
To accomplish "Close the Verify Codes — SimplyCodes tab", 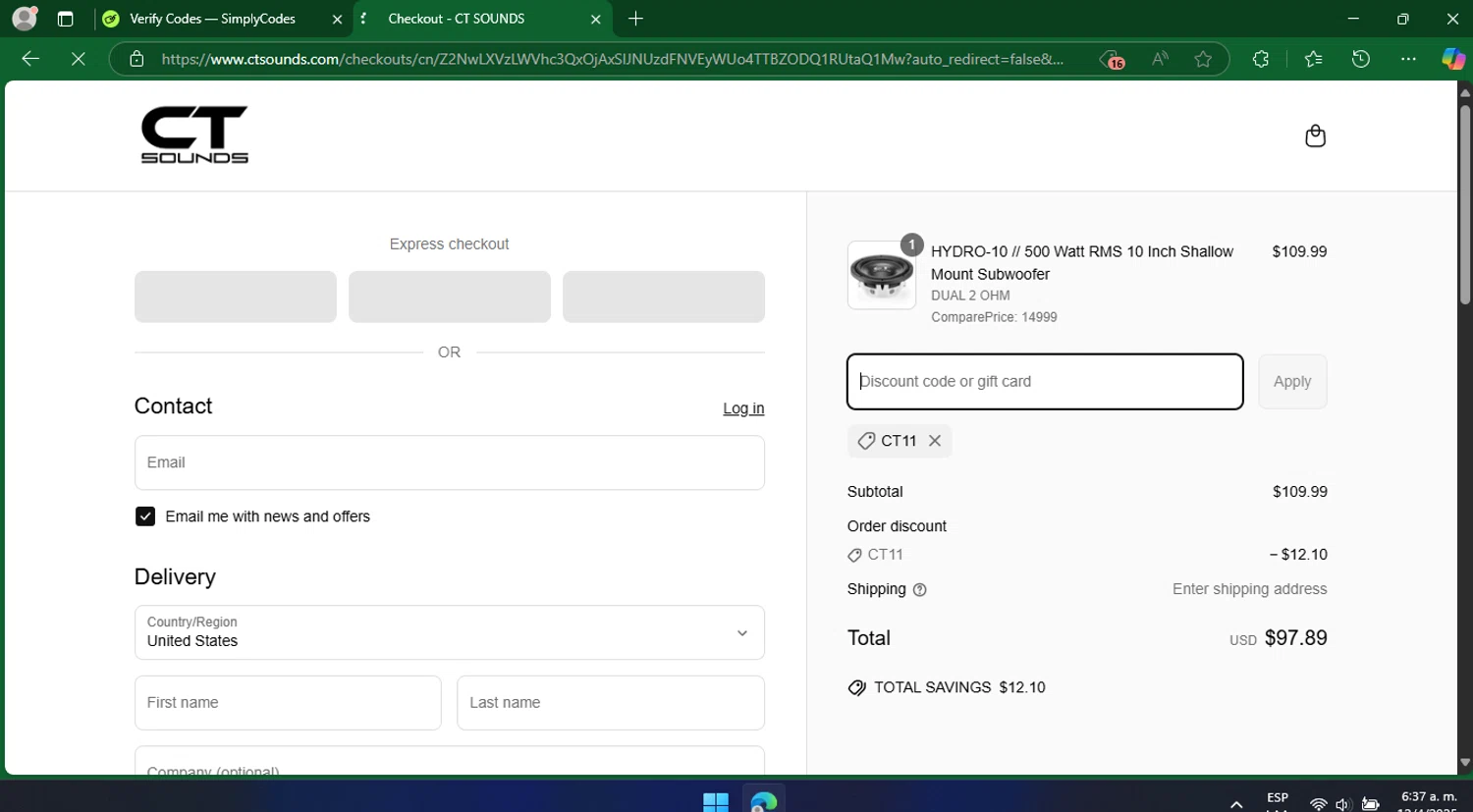I will pos(337,19).
